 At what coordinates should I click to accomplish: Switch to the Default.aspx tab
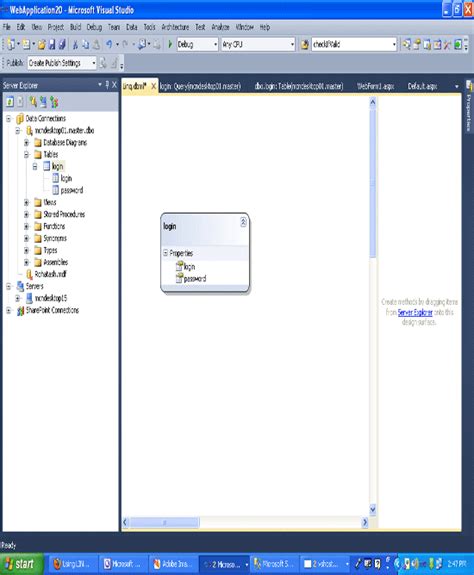click(x=422, y=86)
